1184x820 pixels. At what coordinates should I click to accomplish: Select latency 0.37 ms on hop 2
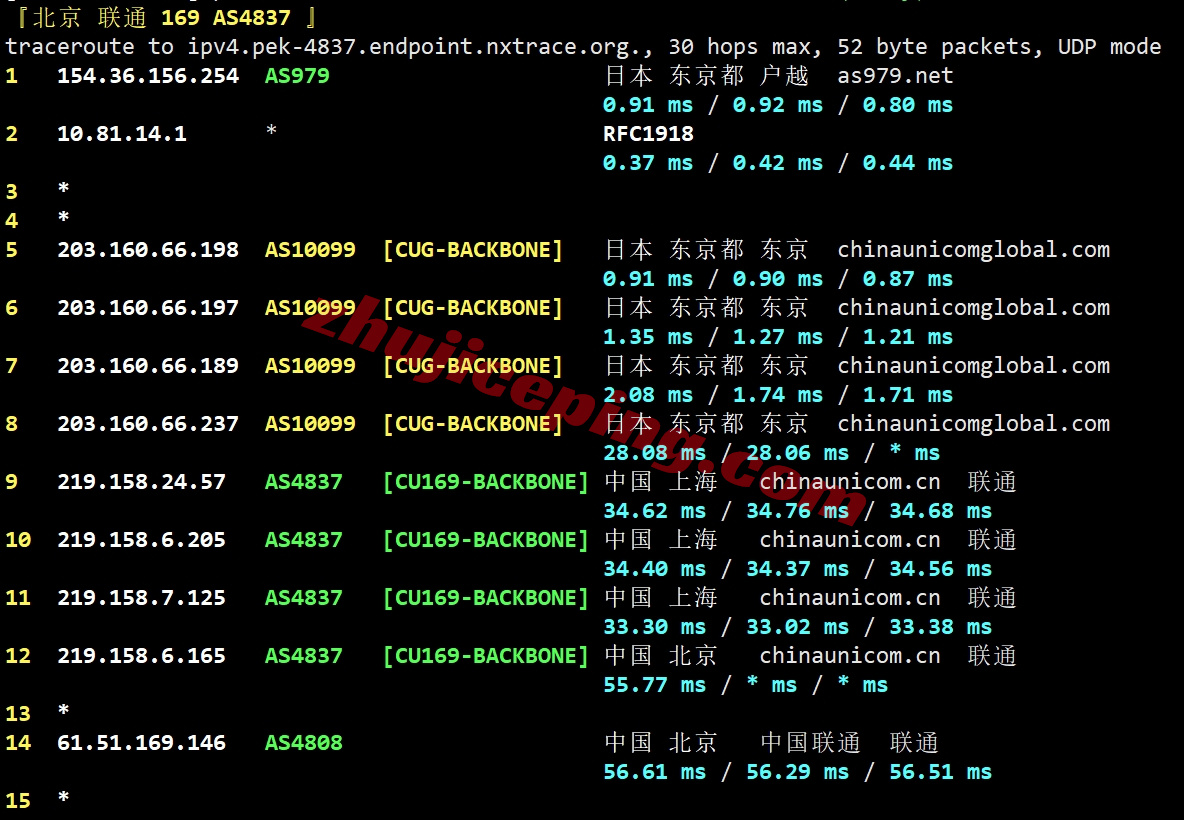(648, 163)
